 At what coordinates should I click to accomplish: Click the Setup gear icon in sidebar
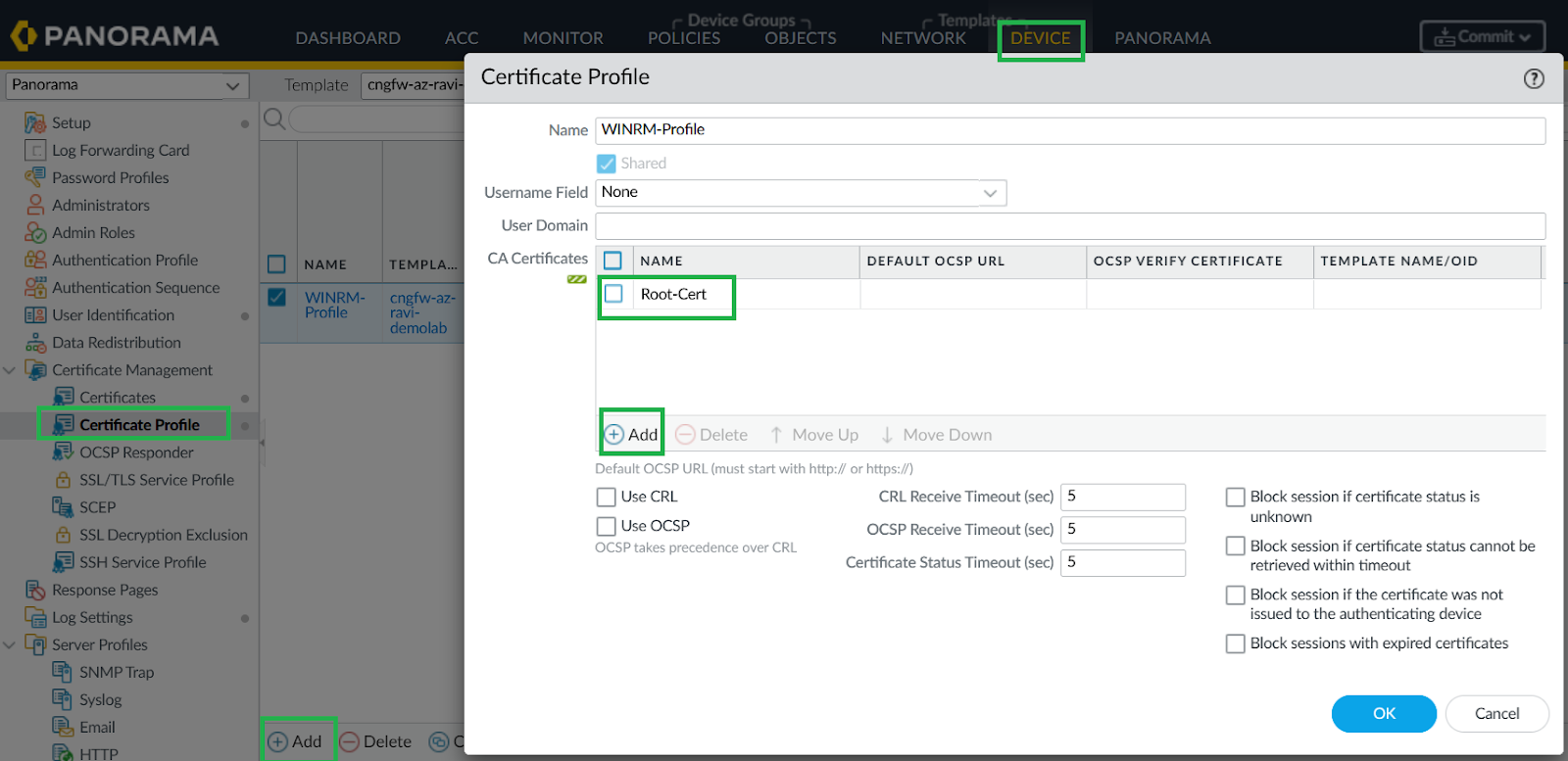(35, 123)
